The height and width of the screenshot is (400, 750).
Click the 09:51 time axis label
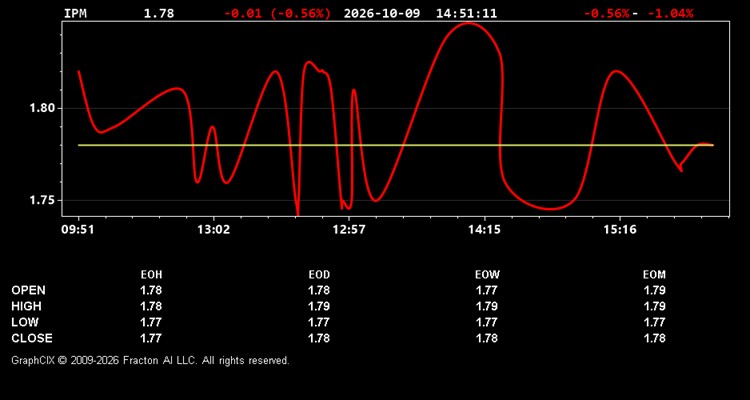[x=79, y=230]
